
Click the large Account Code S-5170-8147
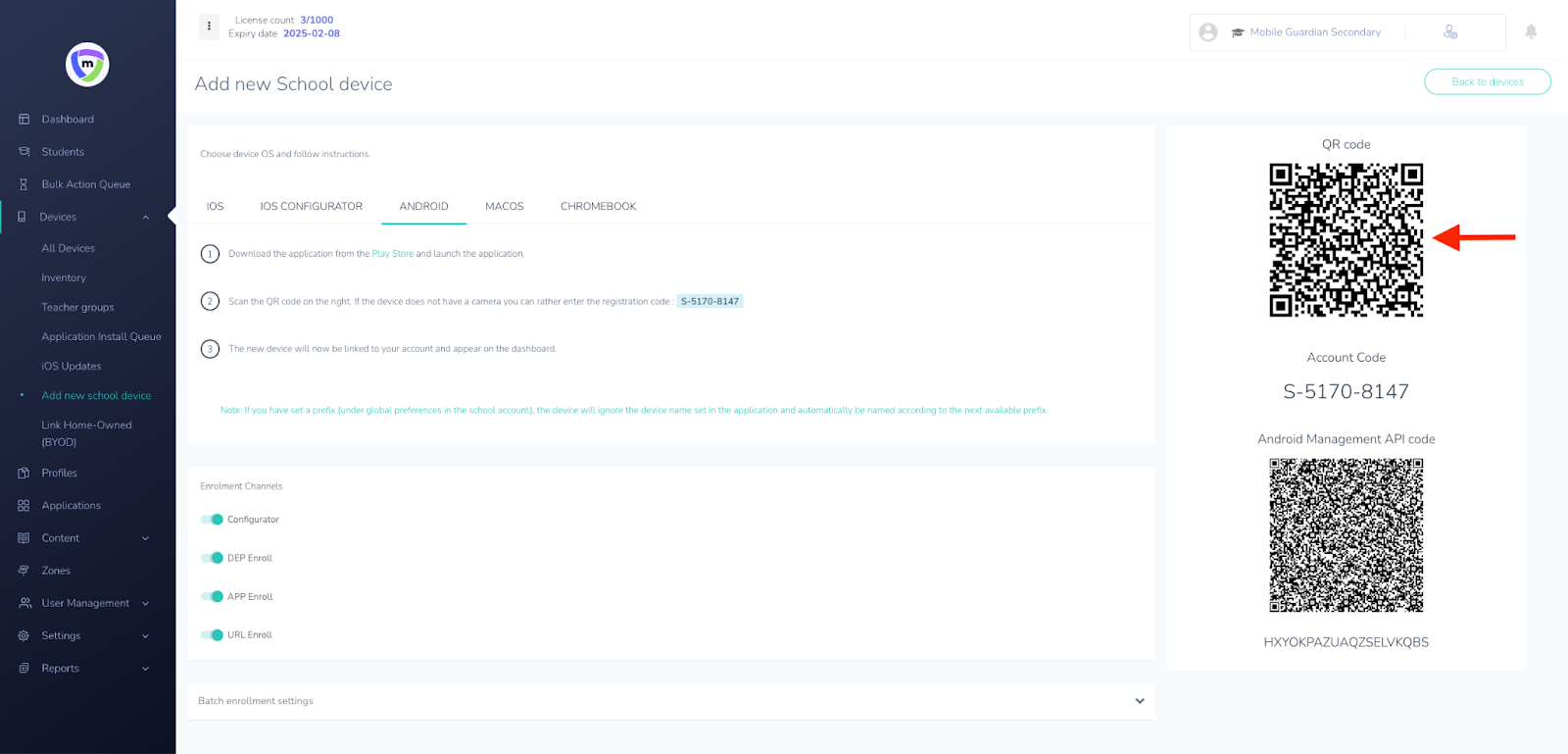(1347, 392)
